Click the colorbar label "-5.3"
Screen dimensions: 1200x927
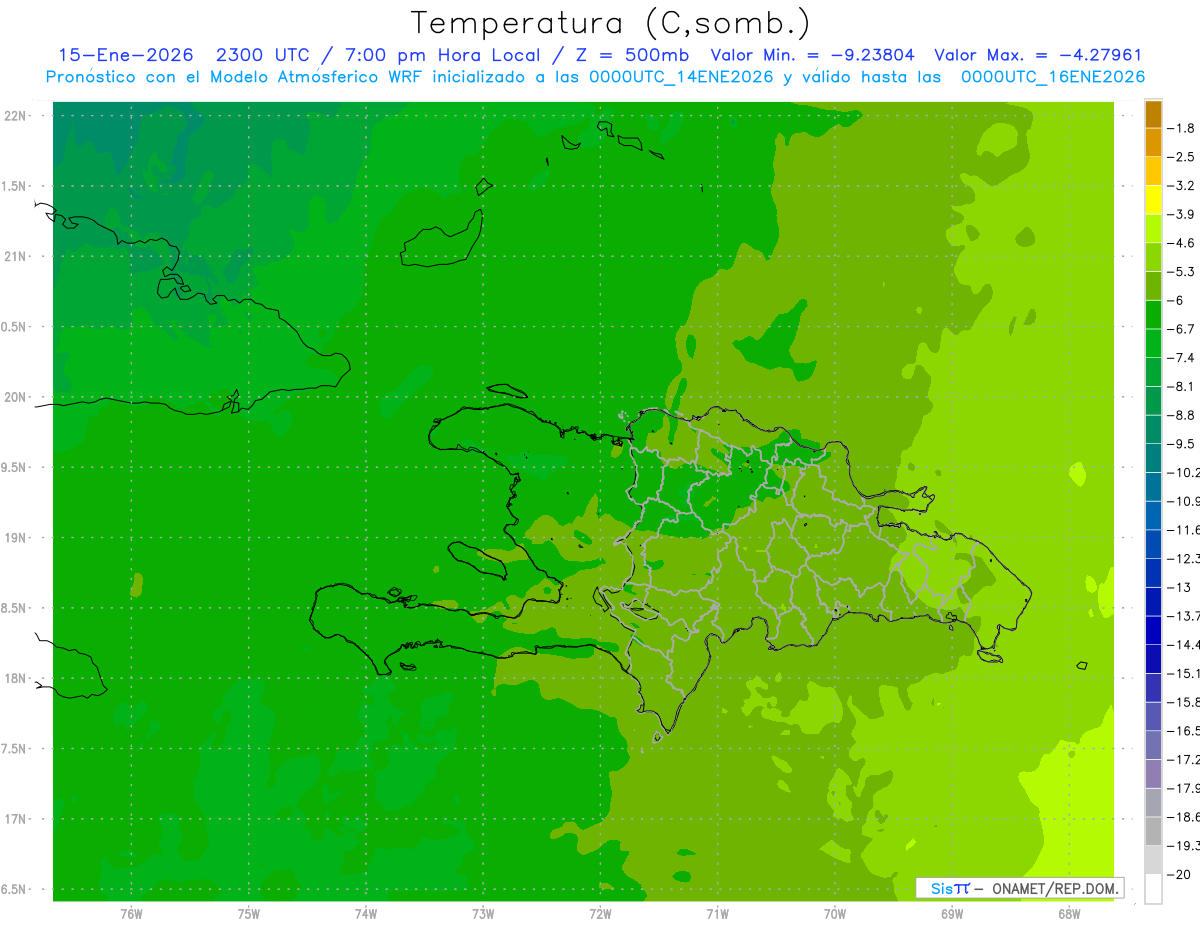click(1181, 272)
